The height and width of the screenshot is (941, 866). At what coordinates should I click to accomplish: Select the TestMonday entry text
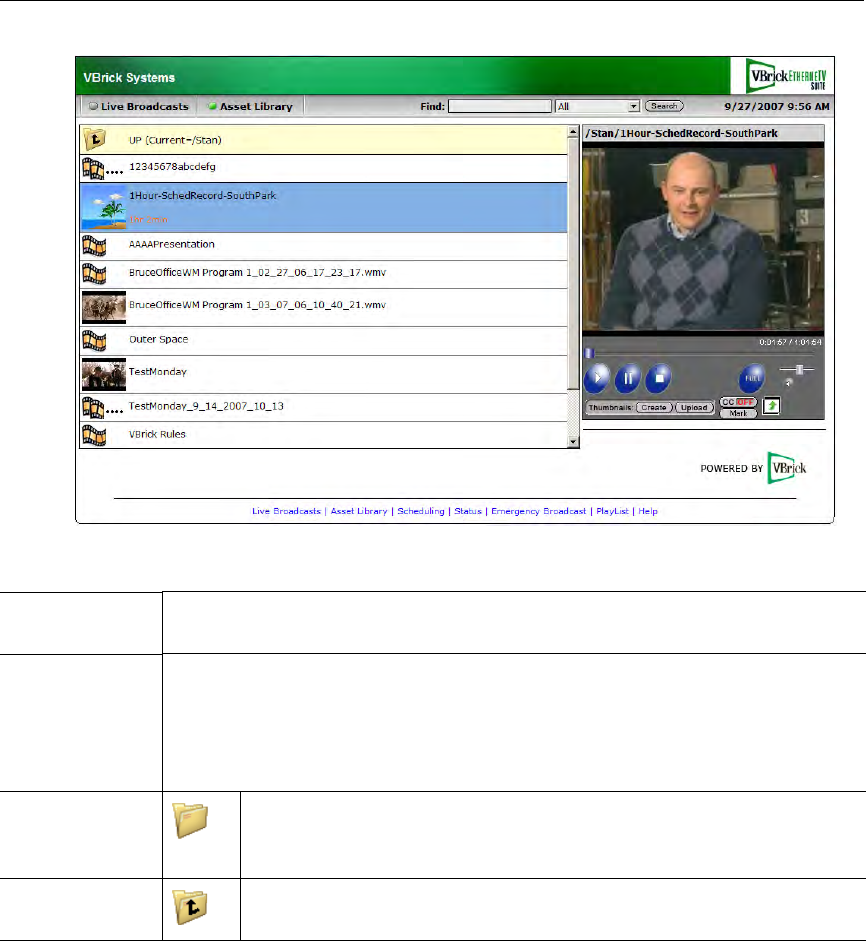(x=158, y=372)
